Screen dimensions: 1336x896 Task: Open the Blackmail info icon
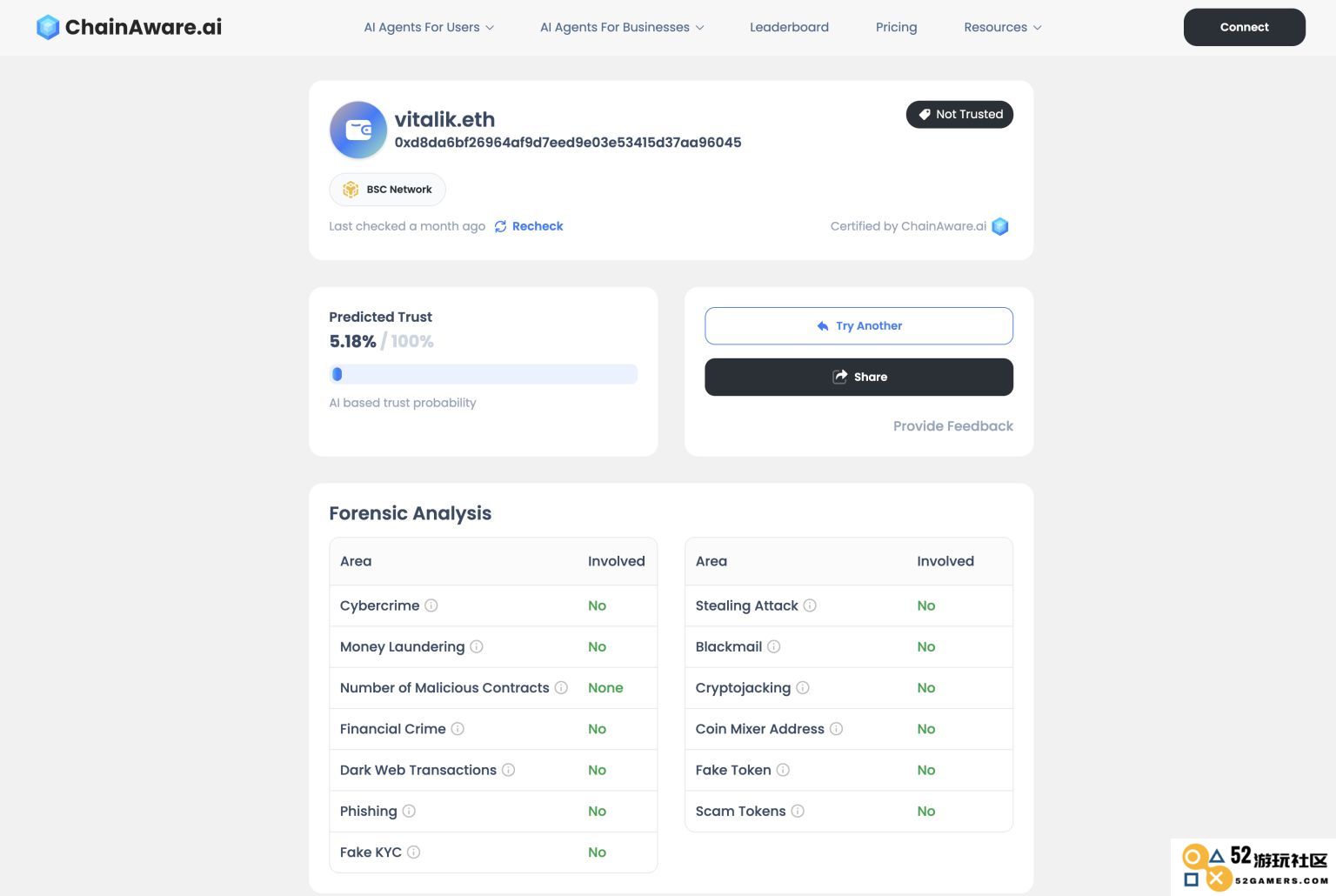pos(774,646)
